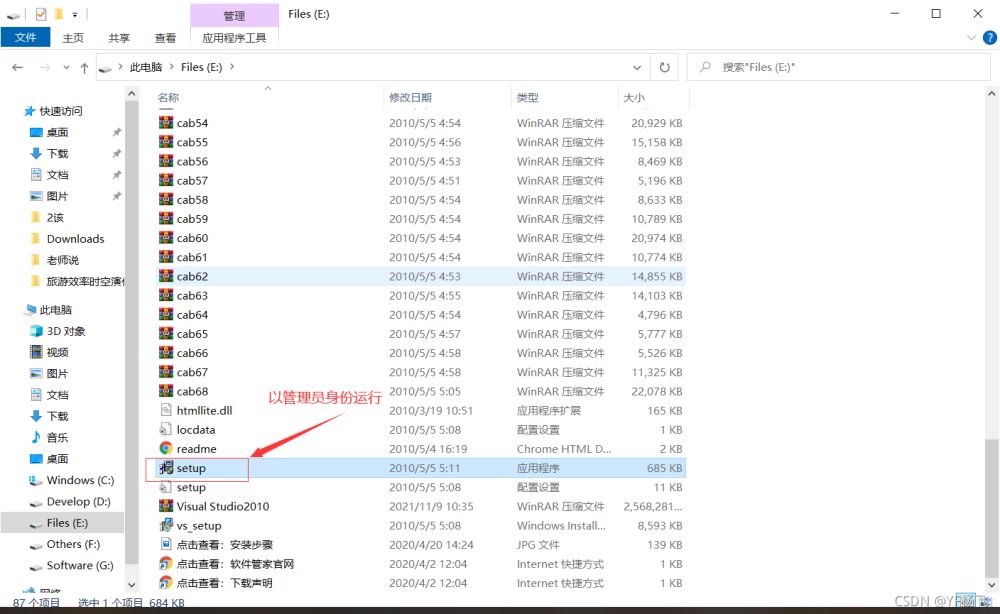
Task: Open Software (G:) drive
Action: pyautogui.click(x=80, y=565)
